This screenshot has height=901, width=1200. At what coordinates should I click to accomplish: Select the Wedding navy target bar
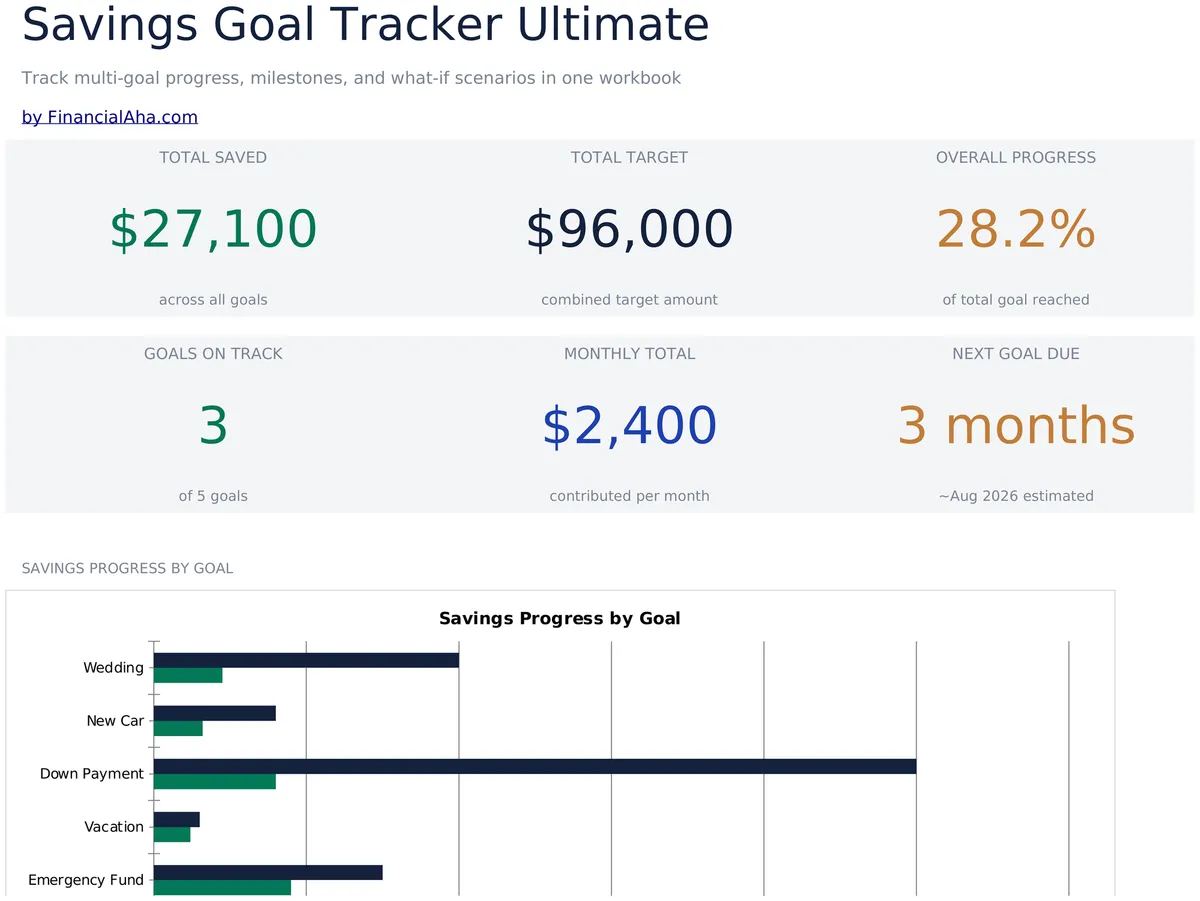click(x=306, y=660)
